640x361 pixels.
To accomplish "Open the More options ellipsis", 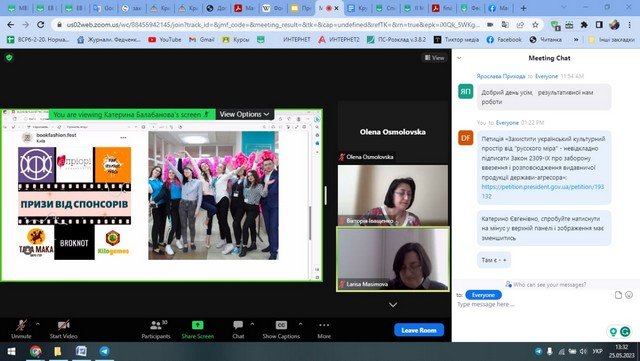I will (x=324, y=325).
